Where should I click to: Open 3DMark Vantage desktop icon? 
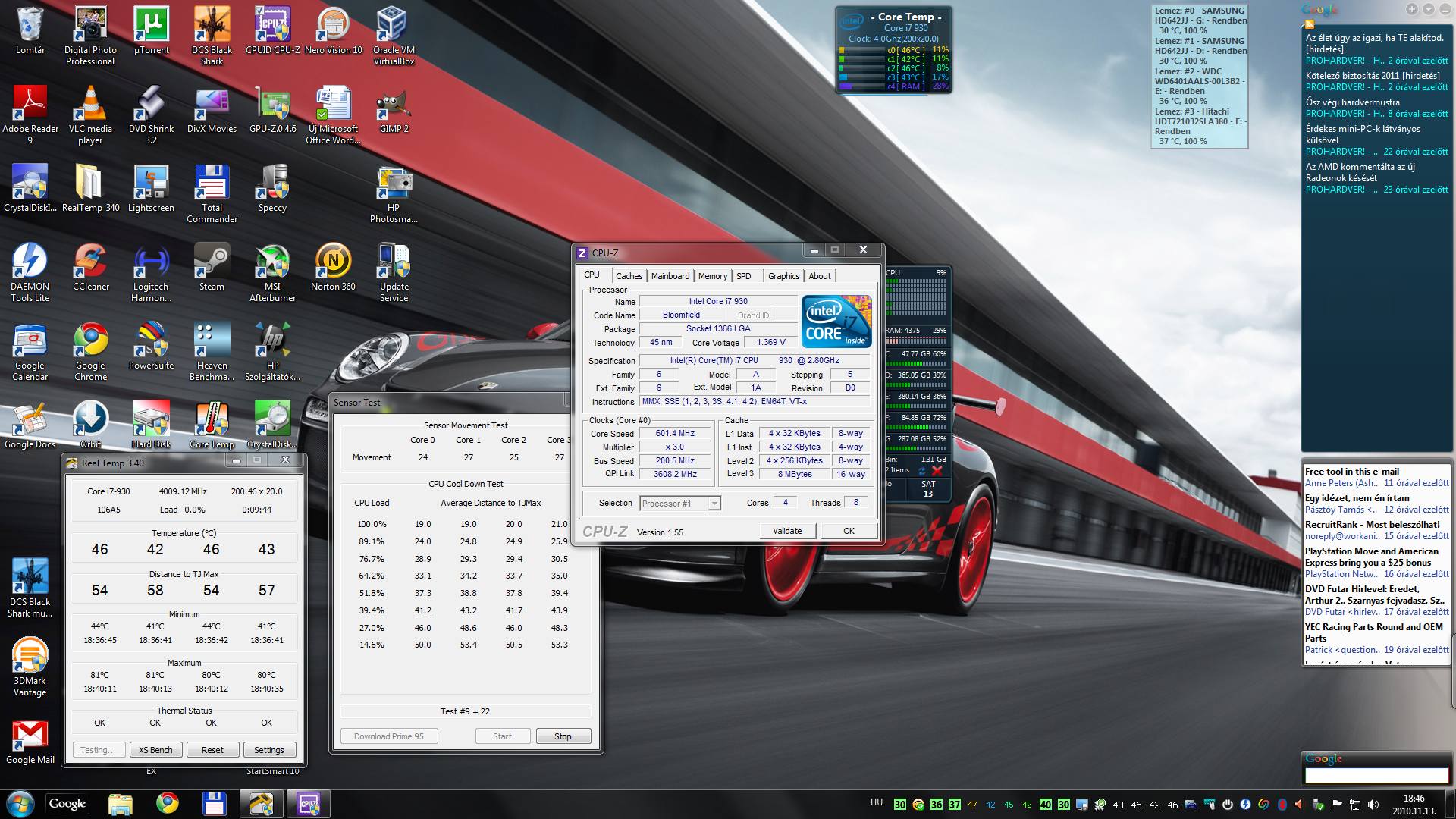point(30,667)
